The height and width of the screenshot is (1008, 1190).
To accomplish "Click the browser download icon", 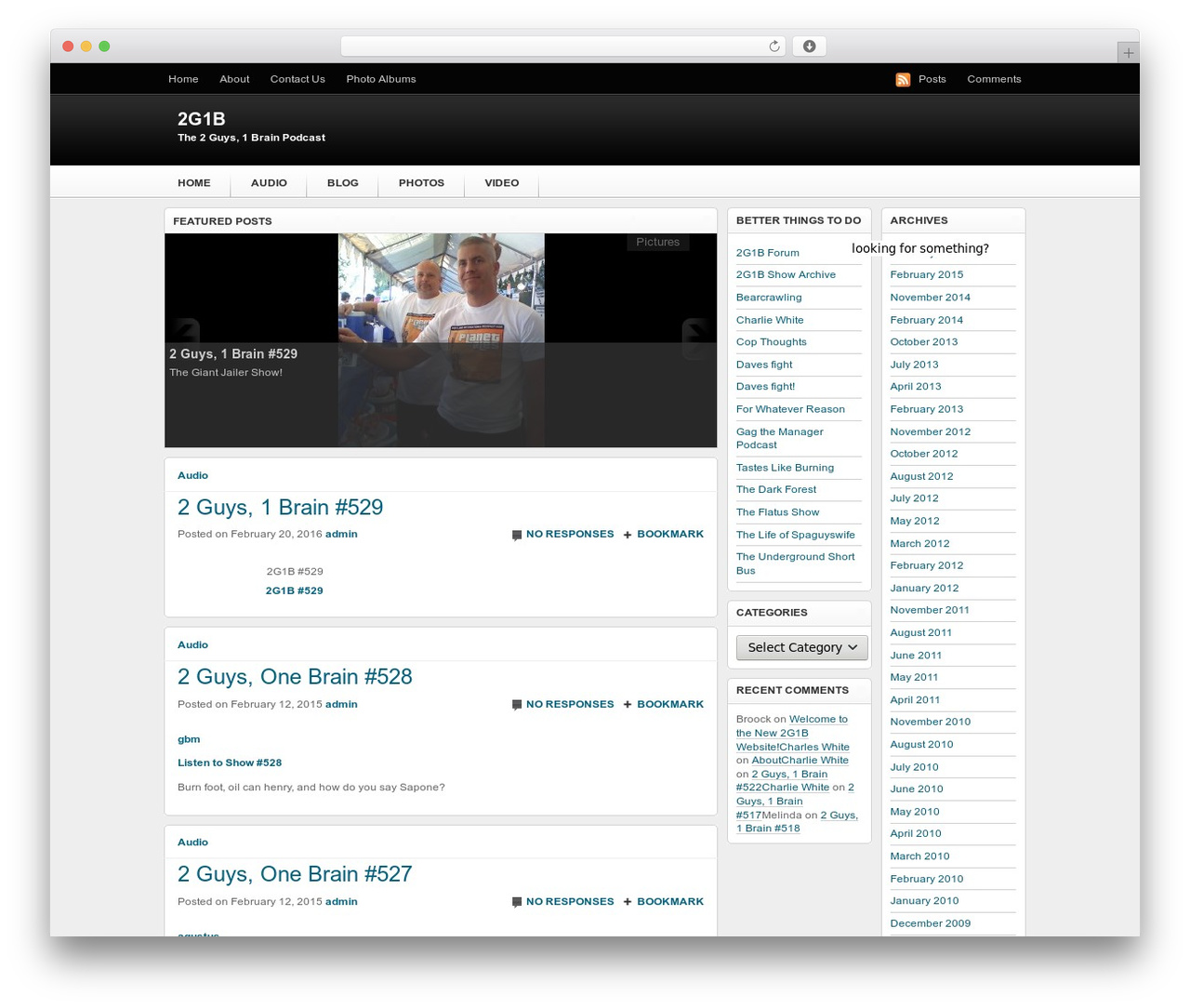I will tap(809, 46).
